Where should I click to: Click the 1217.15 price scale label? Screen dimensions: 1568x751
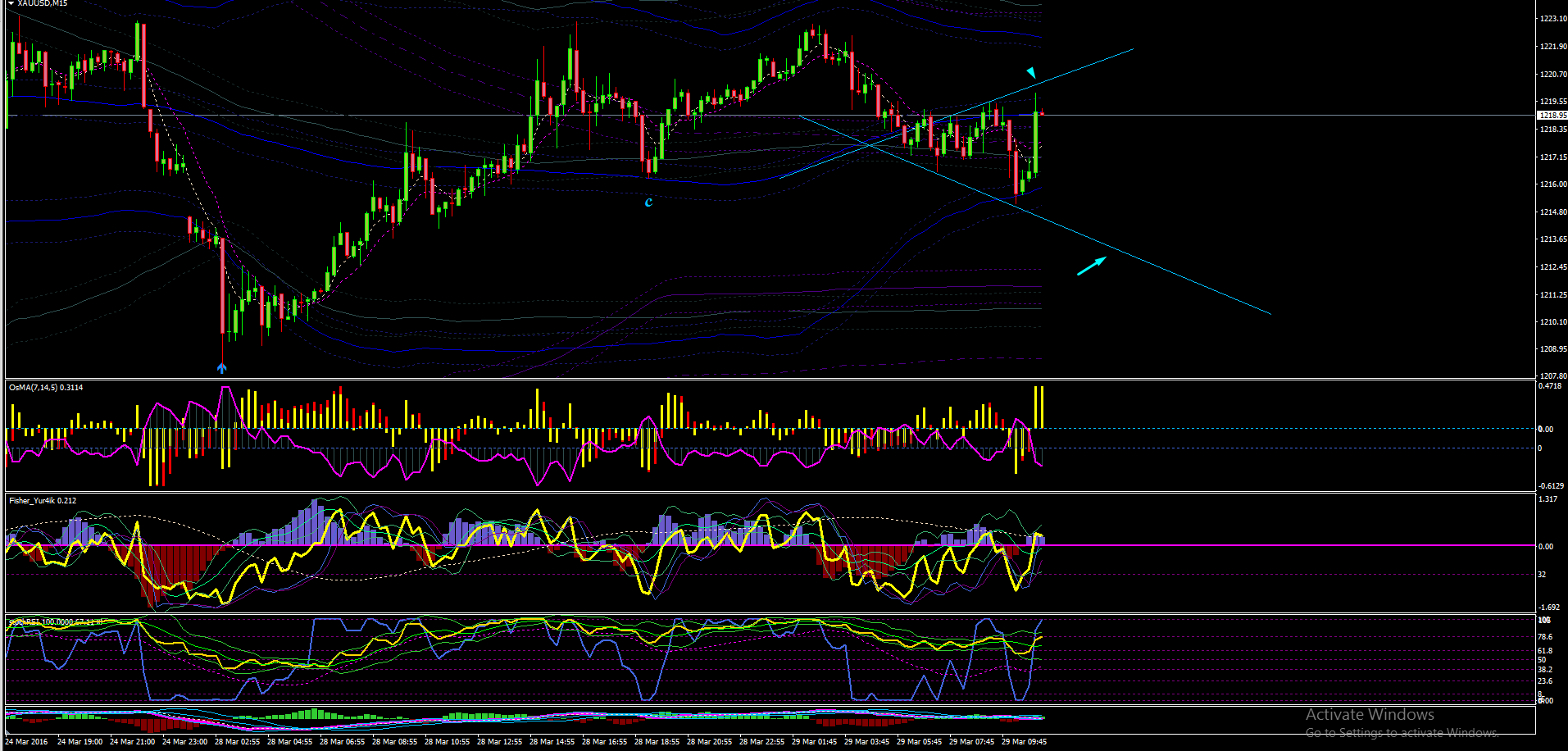1553,157
